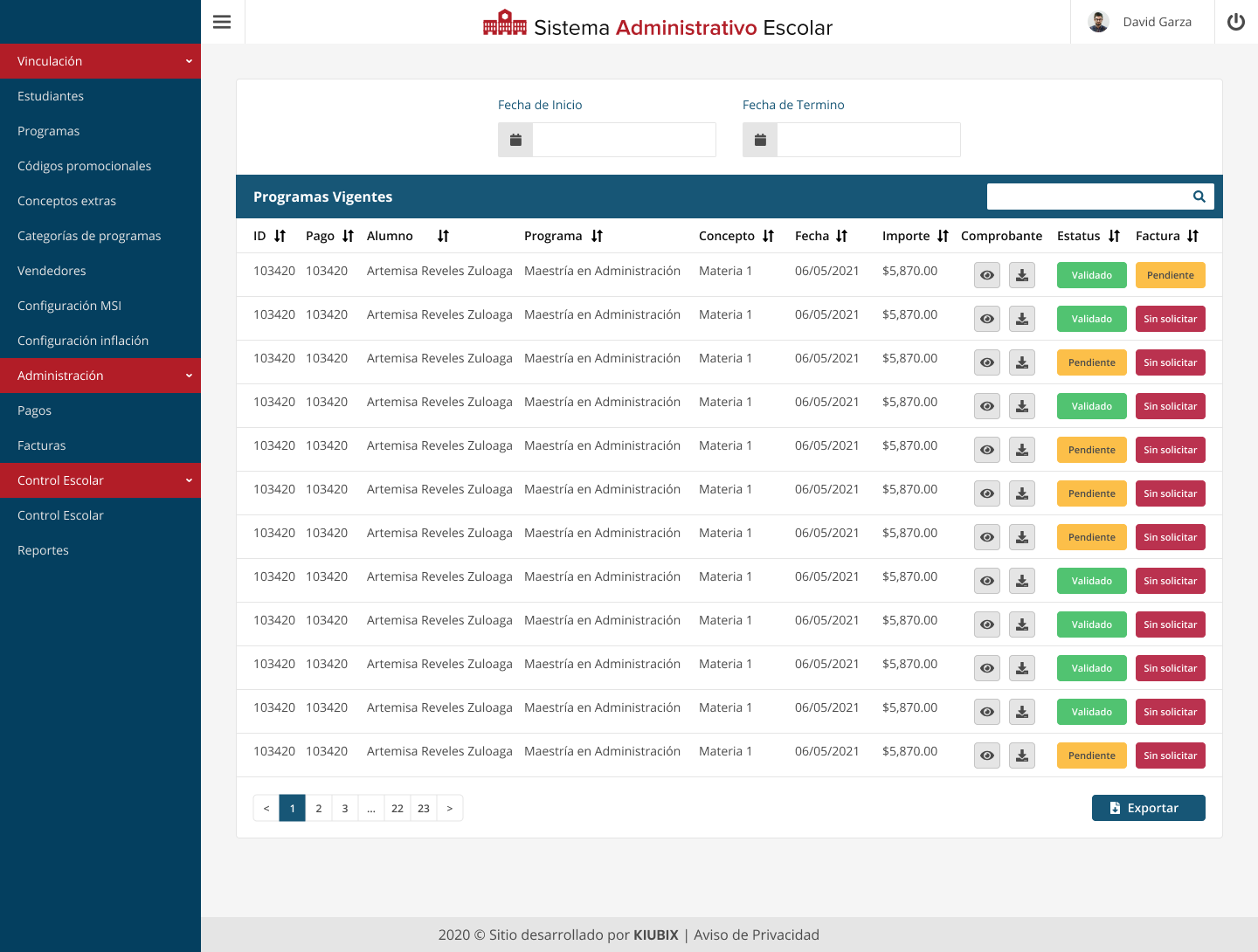The image size is (1258, 952).
Task: Open calendar icon for Fecha de Termino
Action: (x=760, y=140)
